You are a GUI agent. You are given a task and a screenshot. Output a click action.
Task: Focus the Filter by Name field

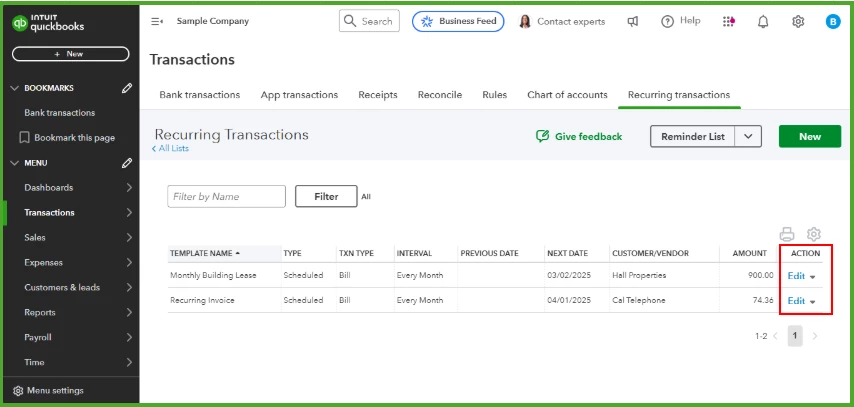[227, 197]
